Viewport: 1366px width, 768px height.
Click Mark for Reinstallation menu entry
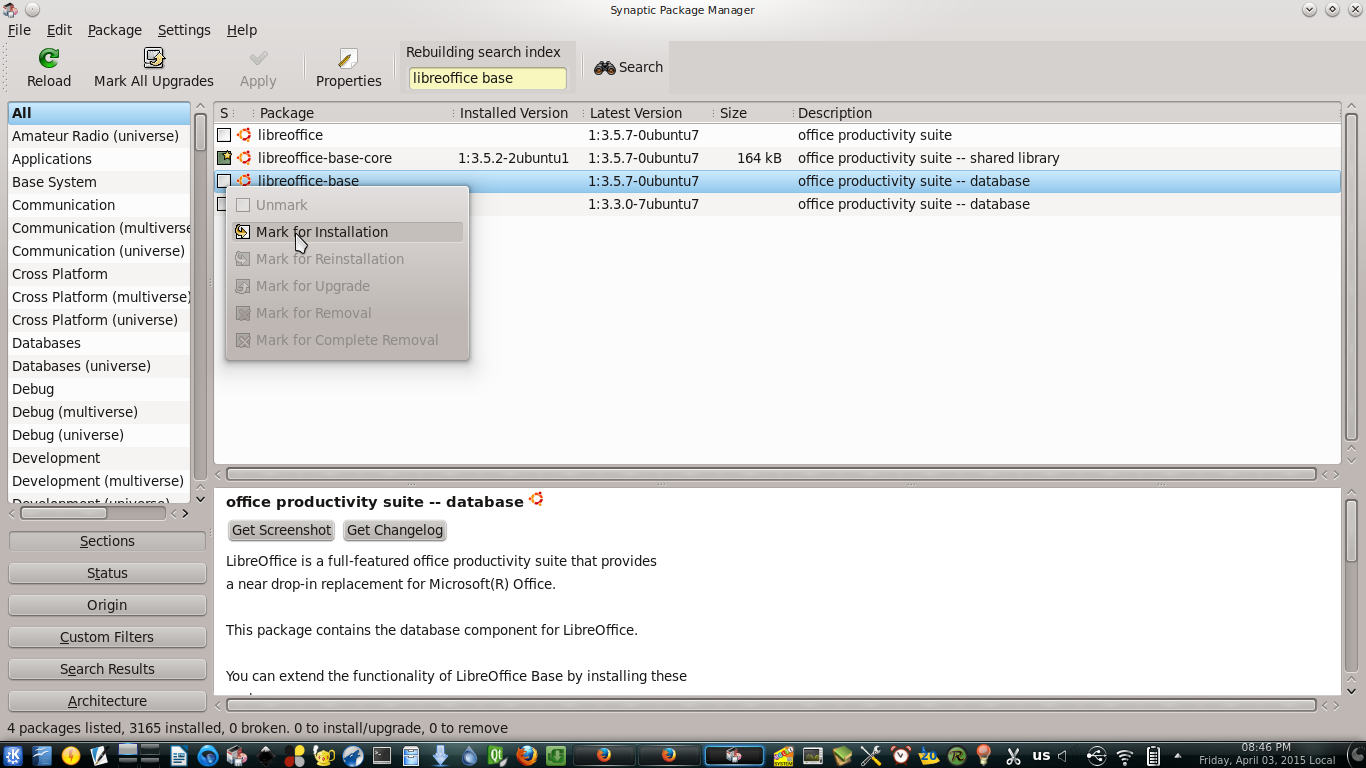click(347, 259)
